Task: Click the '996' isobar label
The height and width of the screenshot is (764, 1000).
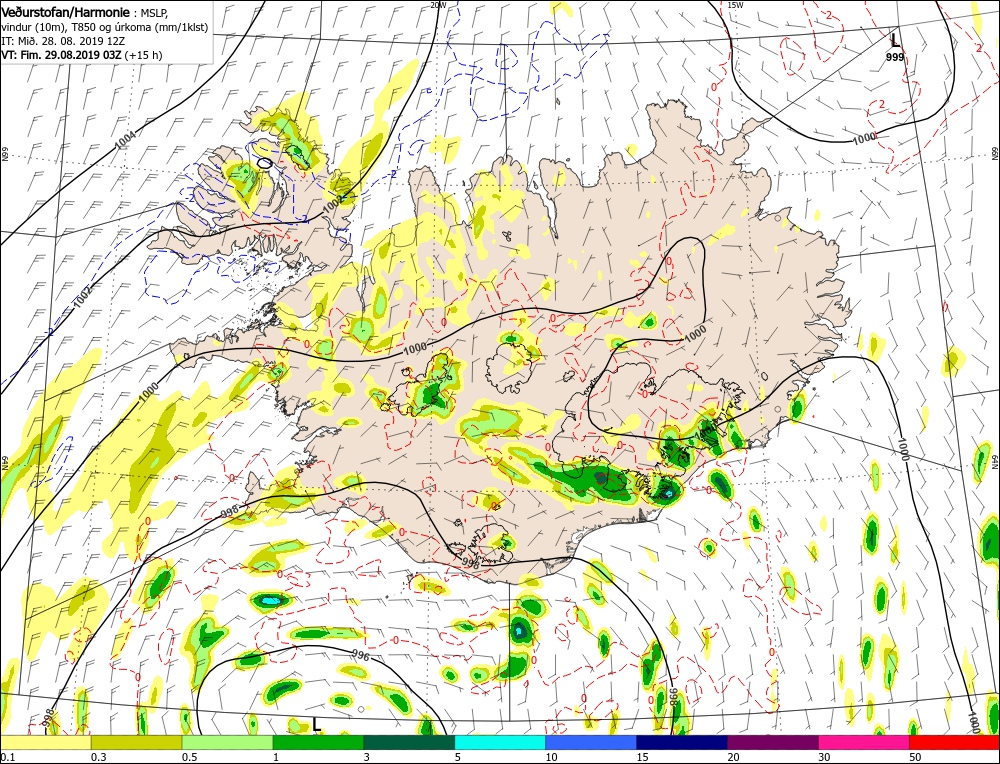Action: pyautogui.click(x=361, y=655)
